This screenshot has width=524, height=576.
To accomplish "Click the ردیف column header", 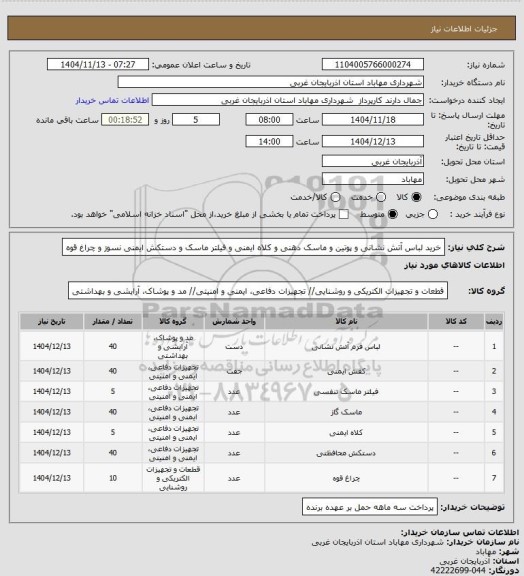I will coord(494,321).
